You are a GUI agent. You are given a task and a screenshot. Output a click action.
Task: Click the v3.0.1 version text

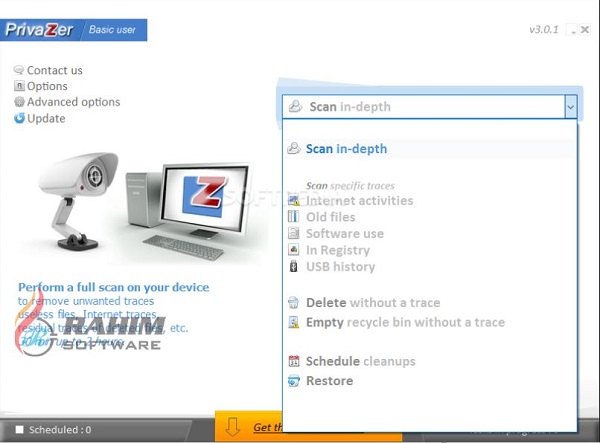544,29
